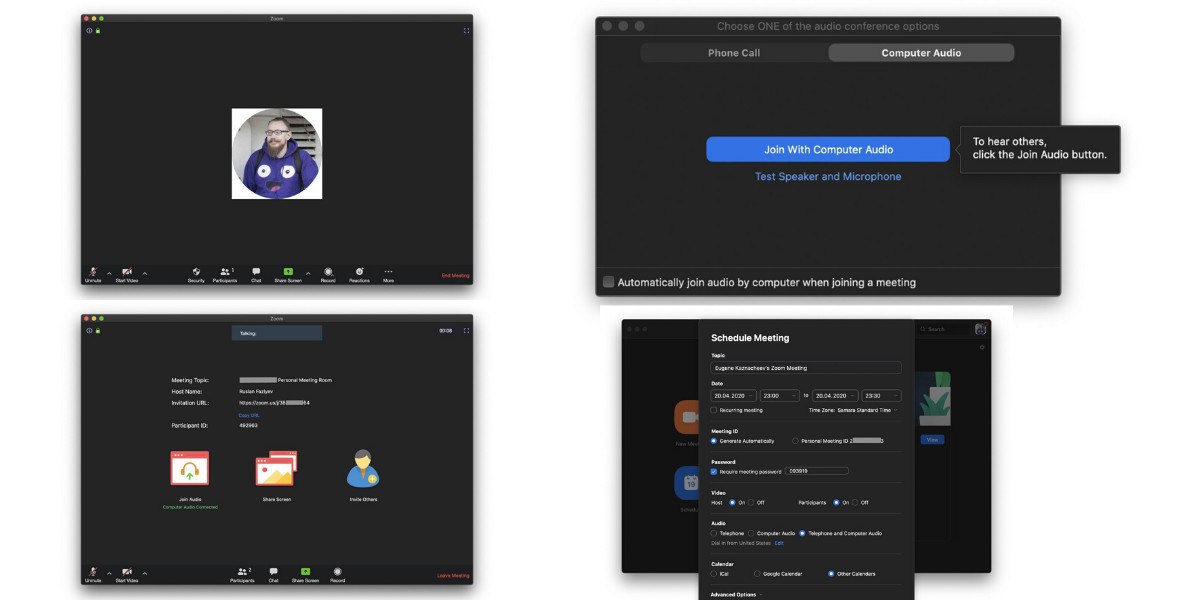Set Participants video to Off
Viewport: 1200px width, 600px height.
pos(855,502)
